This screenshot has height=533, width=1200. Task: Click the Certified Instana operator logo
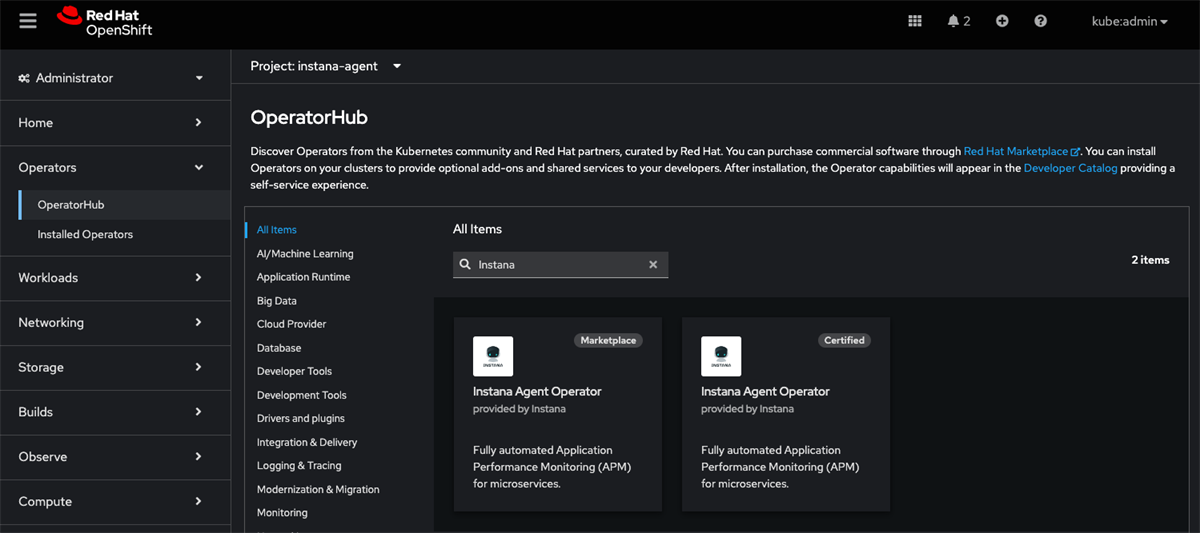click(x=721, y=356)
